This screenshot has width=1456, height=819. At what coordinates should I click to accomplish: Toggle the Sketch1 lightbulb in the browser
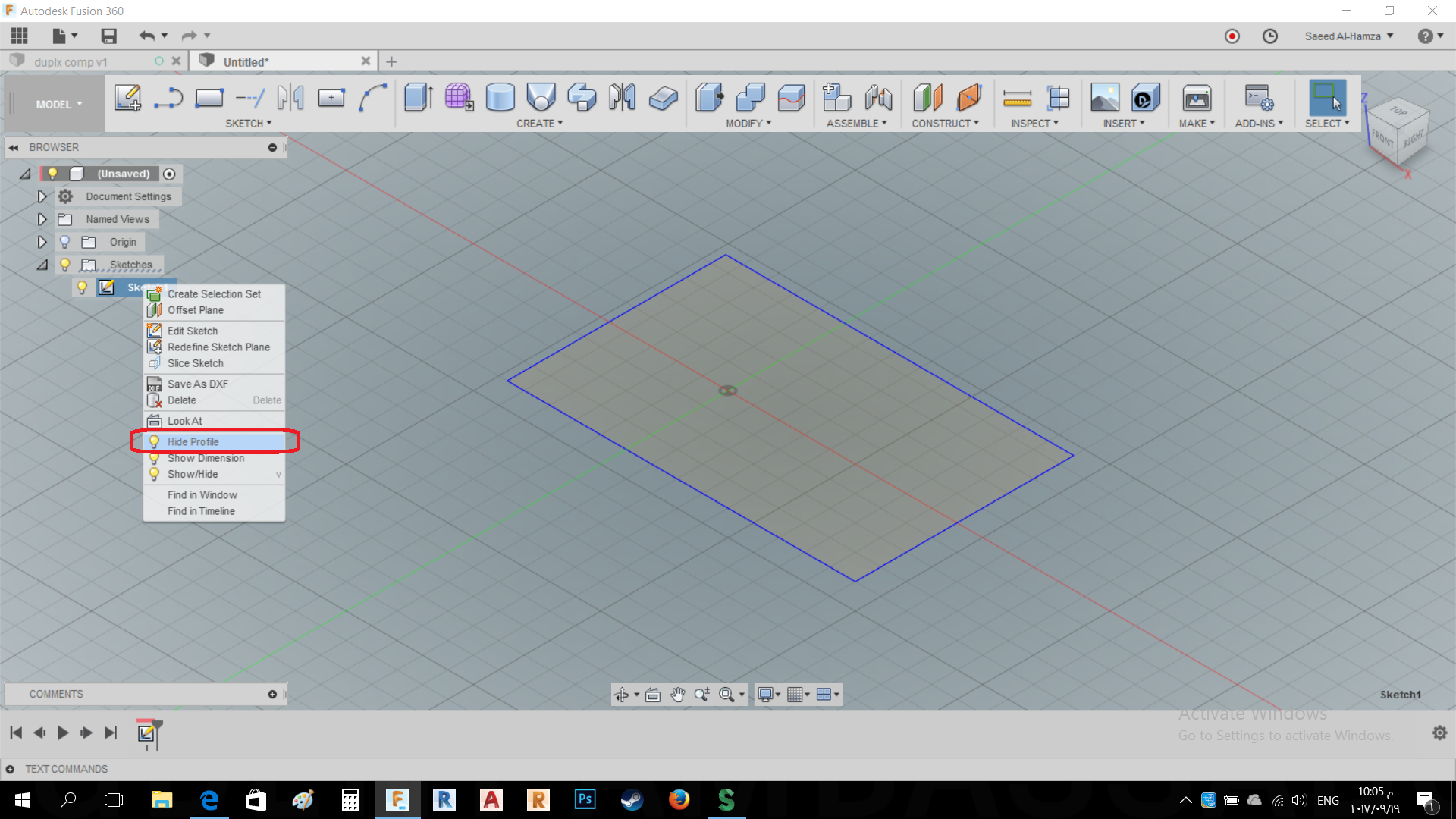click(83, 287)
